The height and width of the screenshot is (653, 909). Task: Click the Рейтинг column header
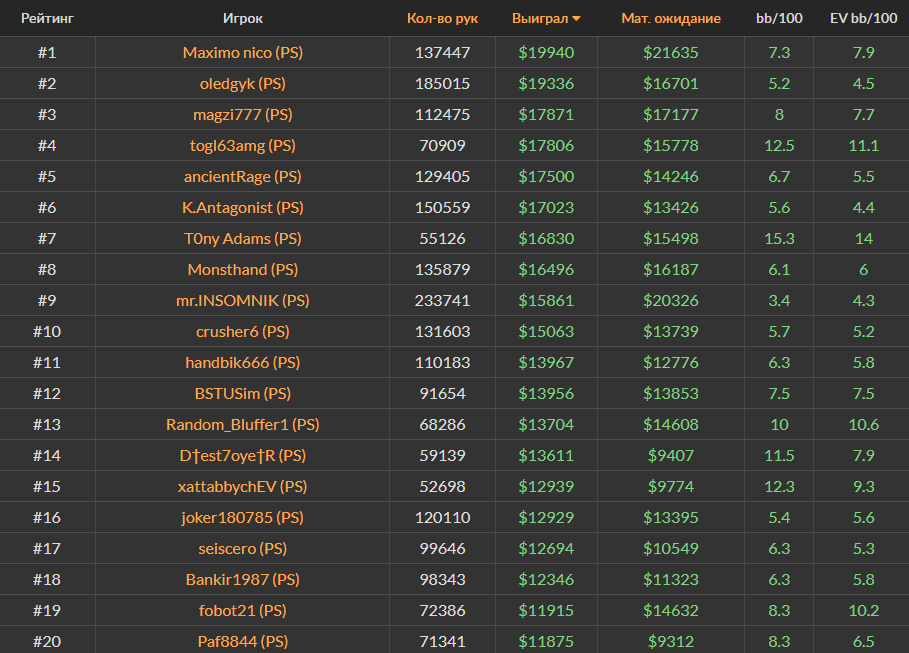47,18
